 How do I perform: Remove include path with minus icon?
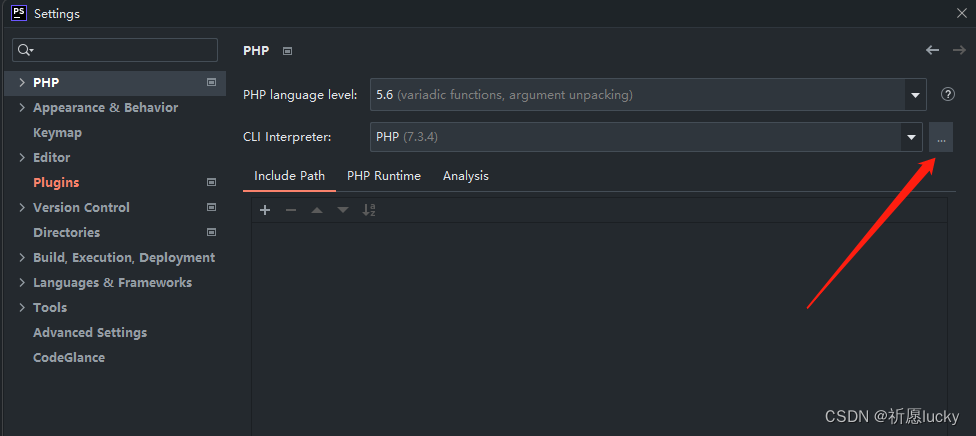(x=291, y=211)
